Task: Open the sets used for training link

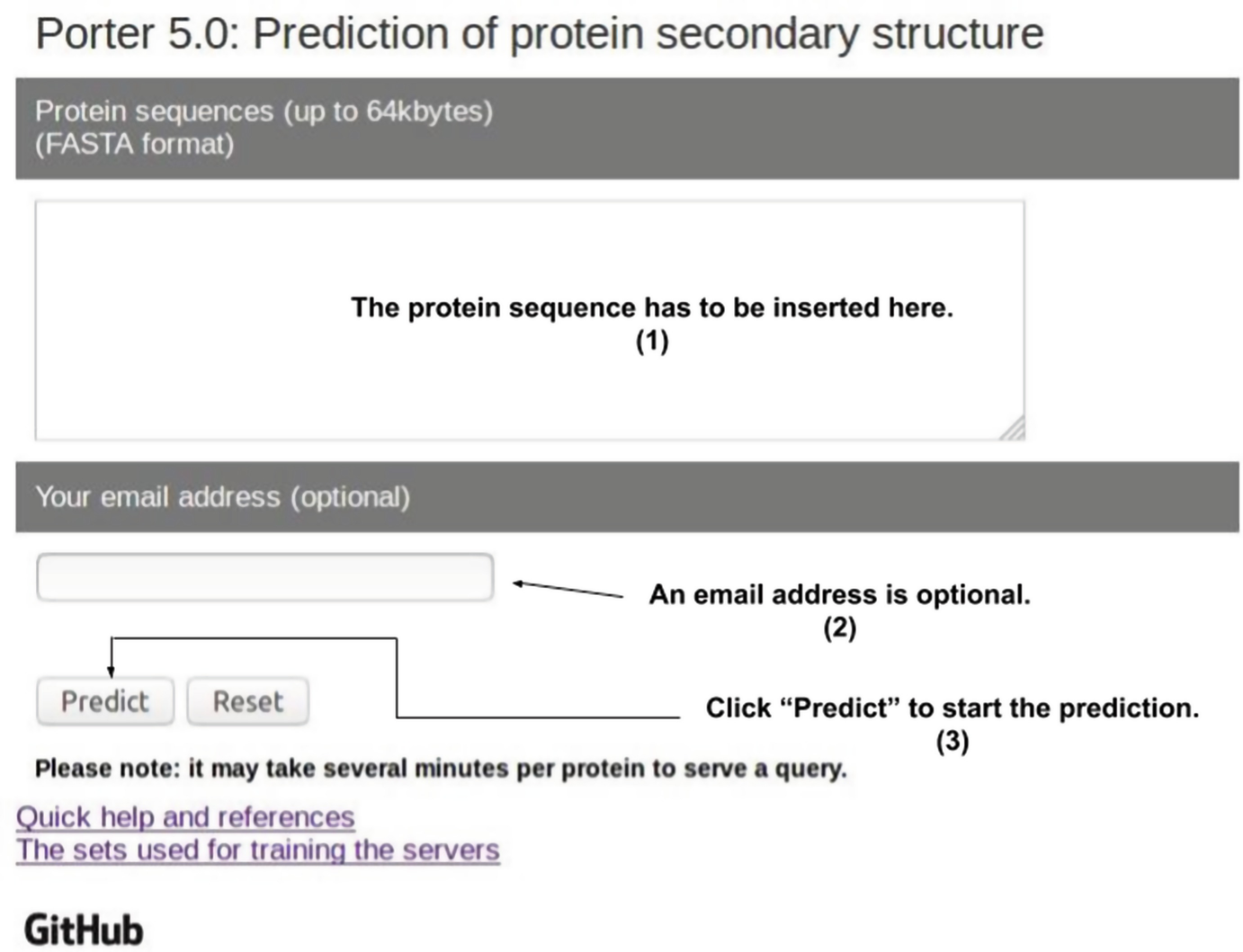Action: pos(258,850)
